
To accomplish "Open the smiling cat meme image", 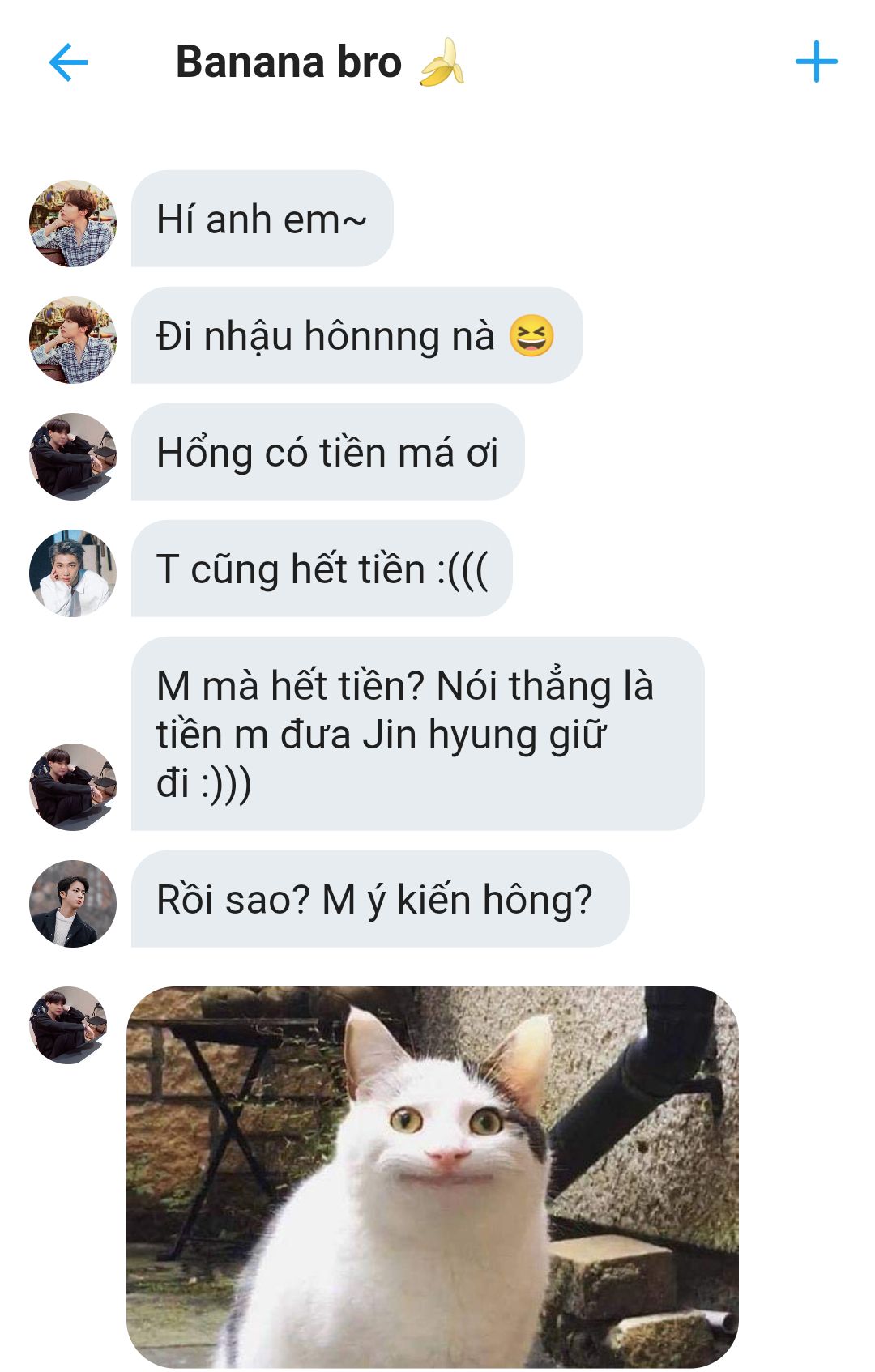I will coord(433,1178).
